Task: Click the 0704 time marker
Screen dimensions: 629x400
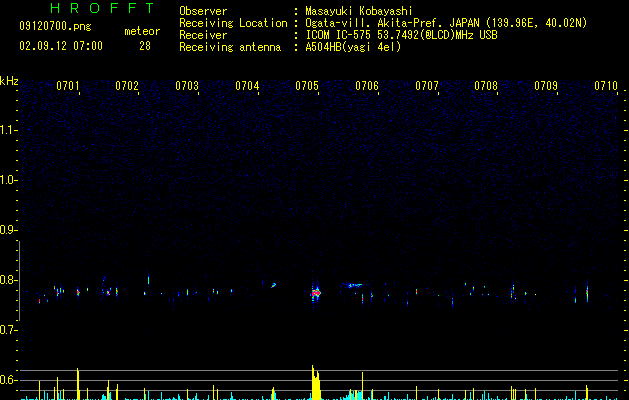Action: coord(247,86)
